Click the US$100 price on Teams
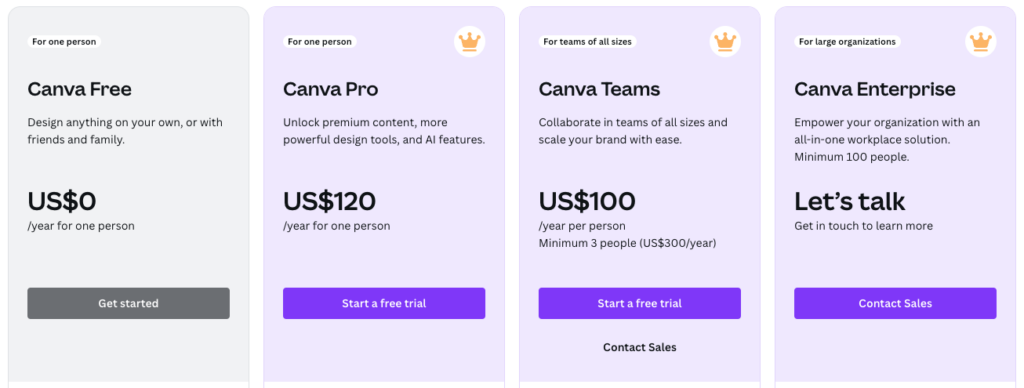The height and width of the screenshot is (388, 1024). coord(587,201)
